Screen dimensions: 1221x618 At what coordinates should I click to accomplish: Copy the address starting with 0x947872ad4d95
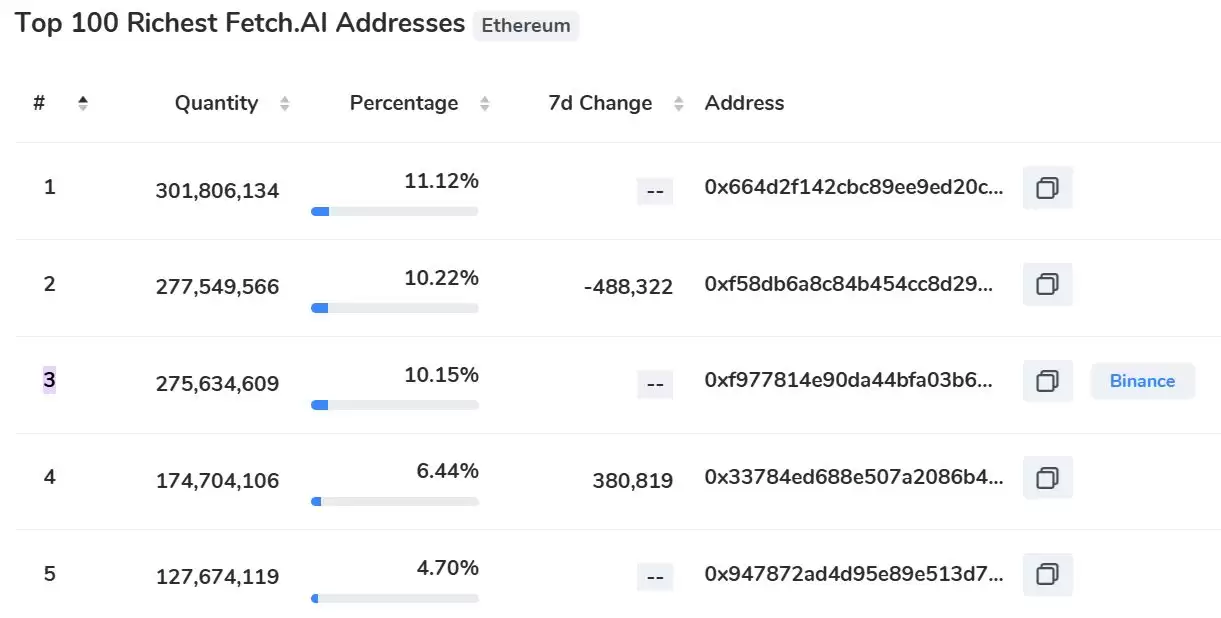(x=1047, y=574)
